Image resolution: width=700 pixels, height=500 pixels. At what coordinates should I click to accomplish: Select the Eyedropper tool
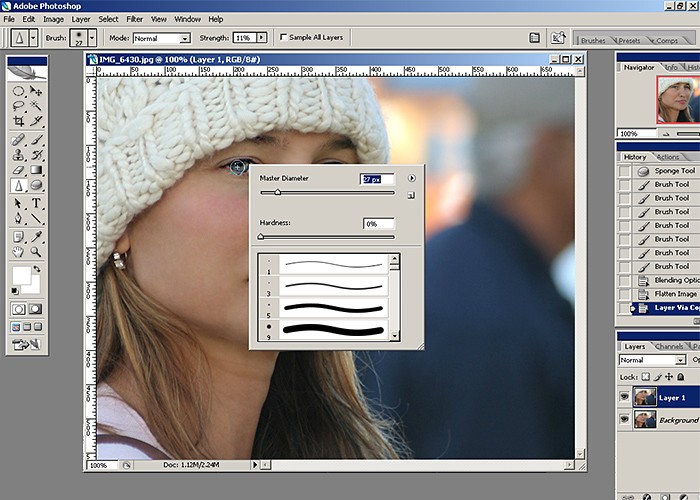point(36,237)
